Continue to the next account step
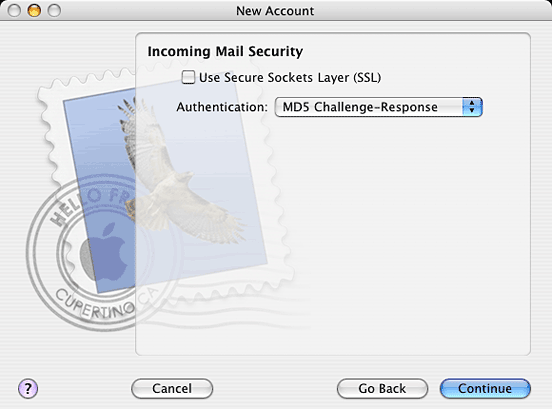552x409 pixels. coord(485,389)
